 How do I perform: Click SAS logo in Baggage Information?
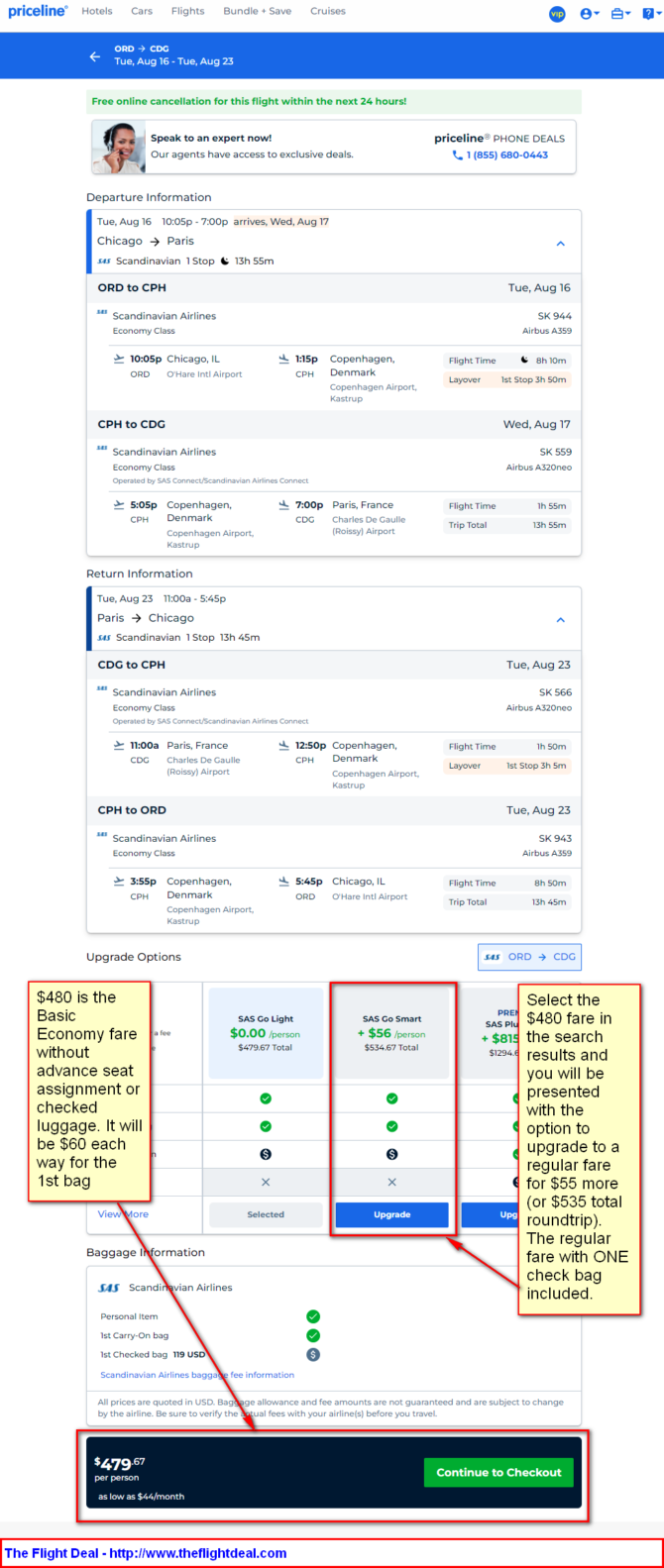coord(109,1288)
